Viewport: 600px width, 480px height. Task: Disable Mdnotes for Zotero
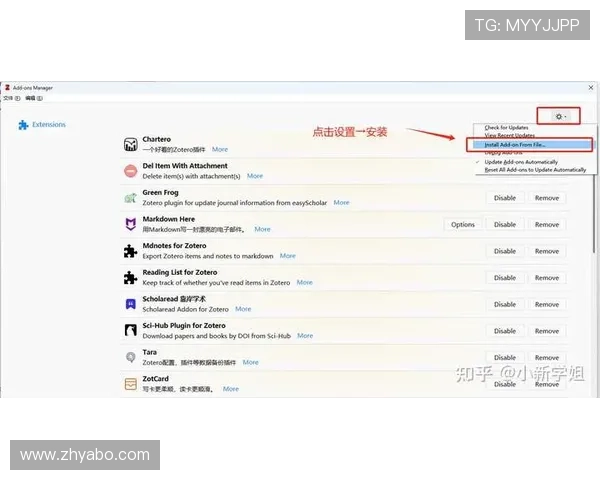(505, 251)
